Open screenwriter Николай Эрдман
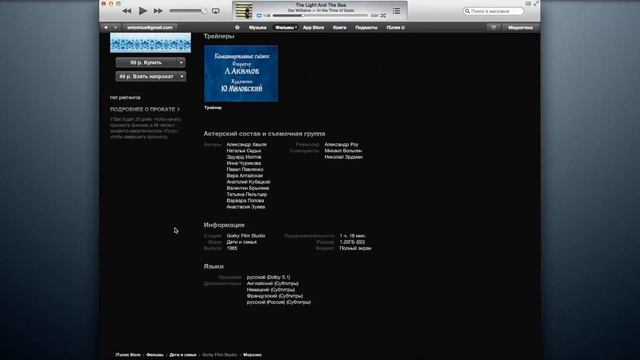 pos(343,157)
